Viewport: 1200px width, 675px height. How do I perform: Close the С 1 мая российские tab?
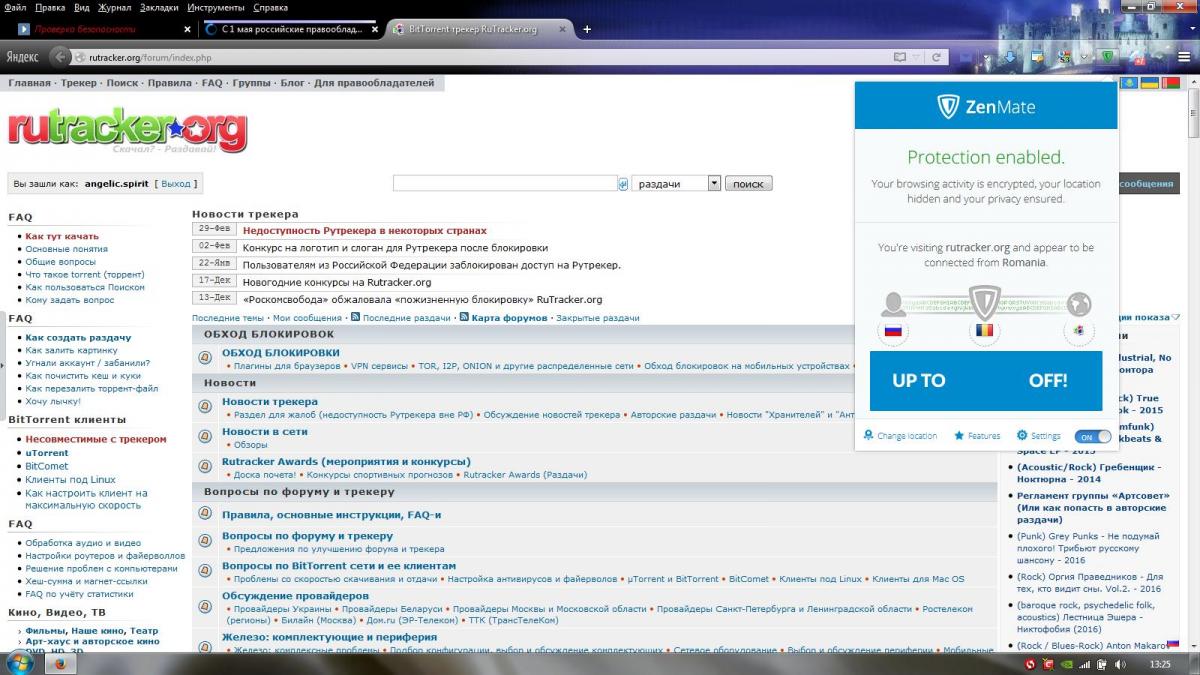pos(374,29)
